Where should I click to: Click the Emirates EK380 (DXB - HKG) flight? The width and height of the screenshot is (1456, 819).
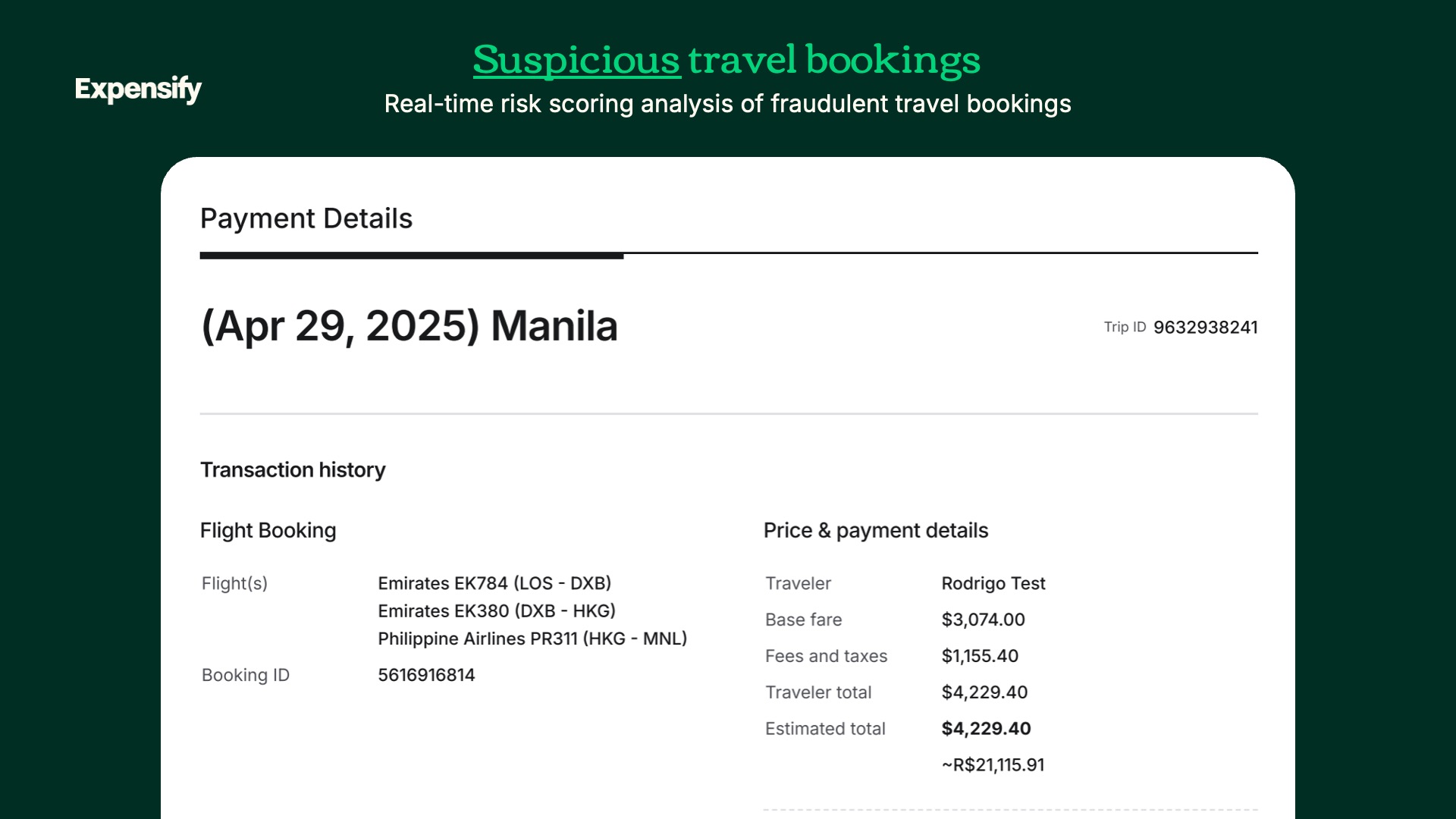497,610
